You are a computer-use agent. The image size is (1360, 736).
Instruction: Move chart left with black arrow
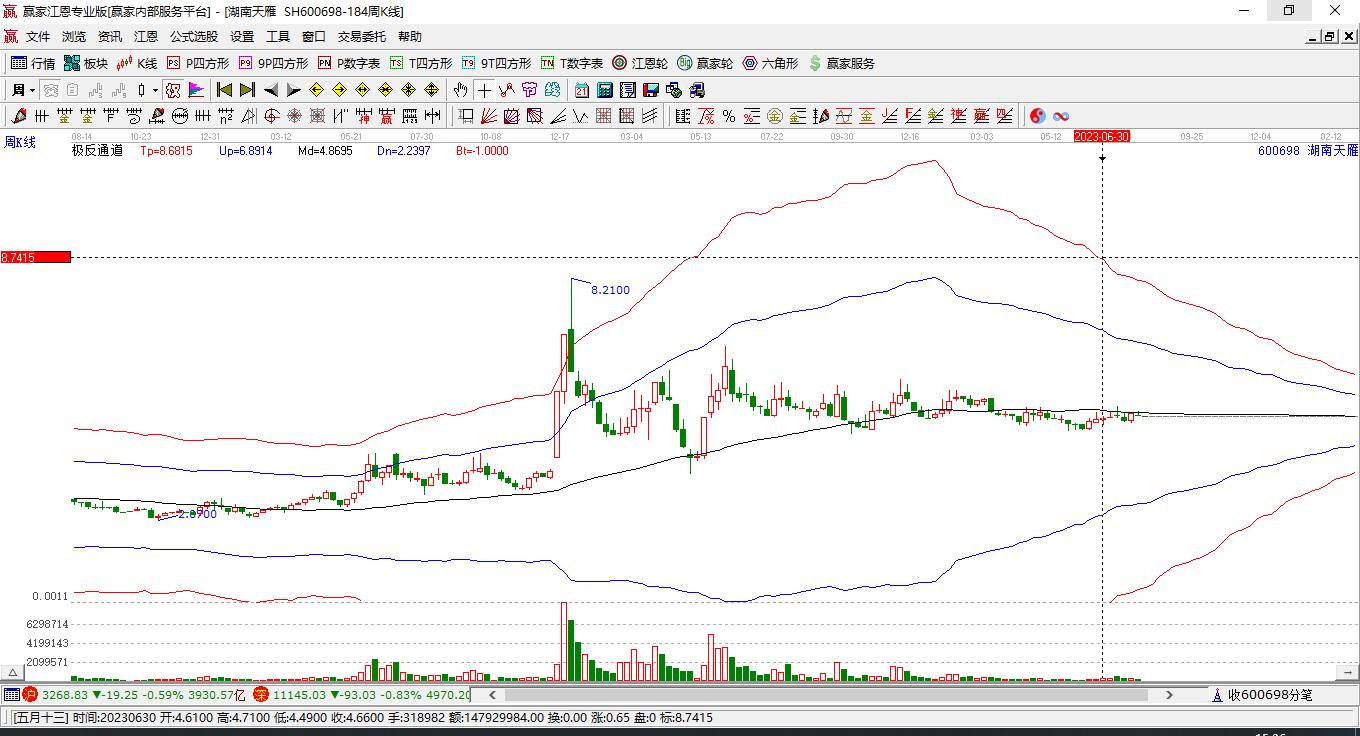pos(270,90)
